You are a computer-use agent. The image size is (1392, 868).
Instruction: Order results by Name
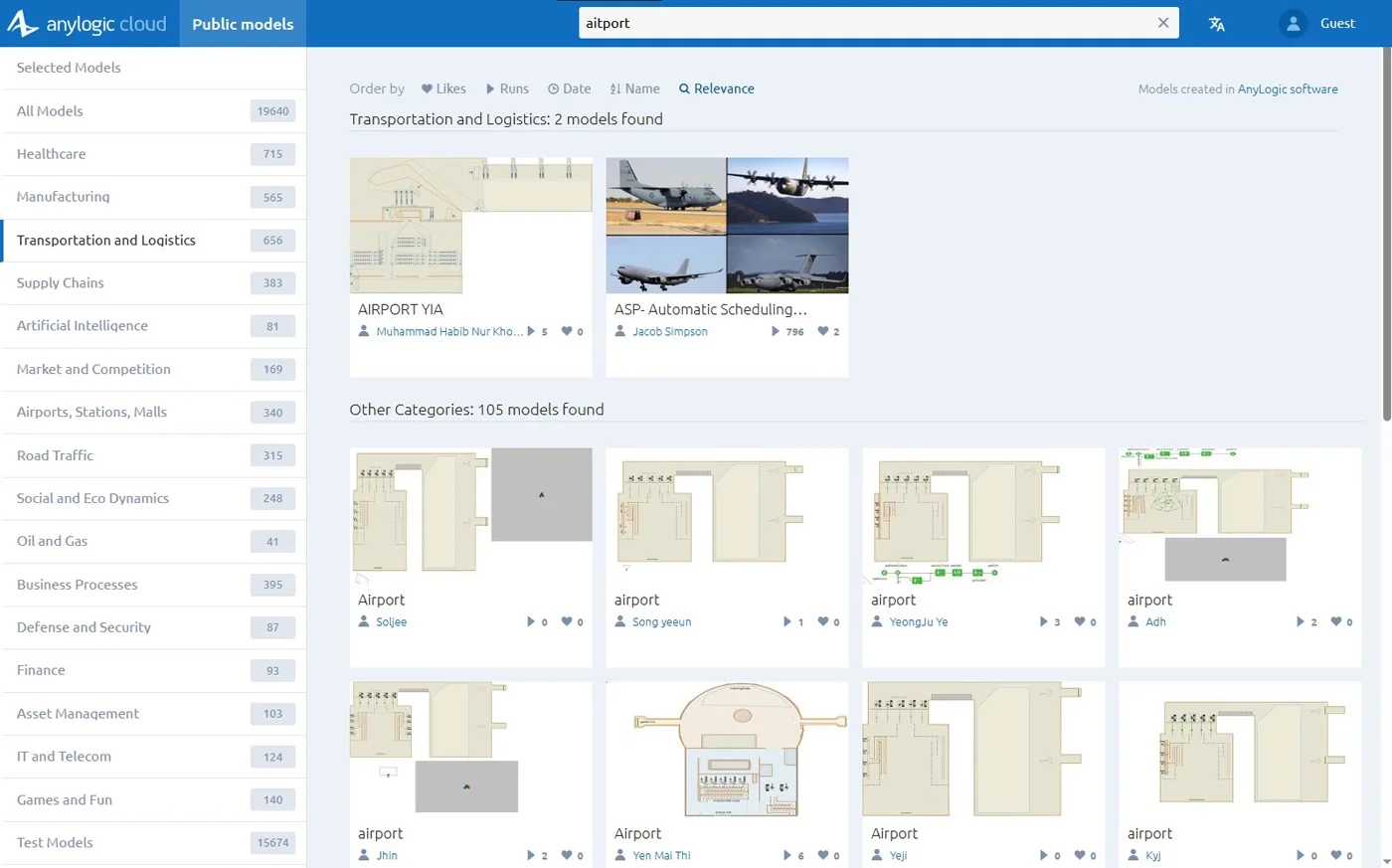(634, 88)
